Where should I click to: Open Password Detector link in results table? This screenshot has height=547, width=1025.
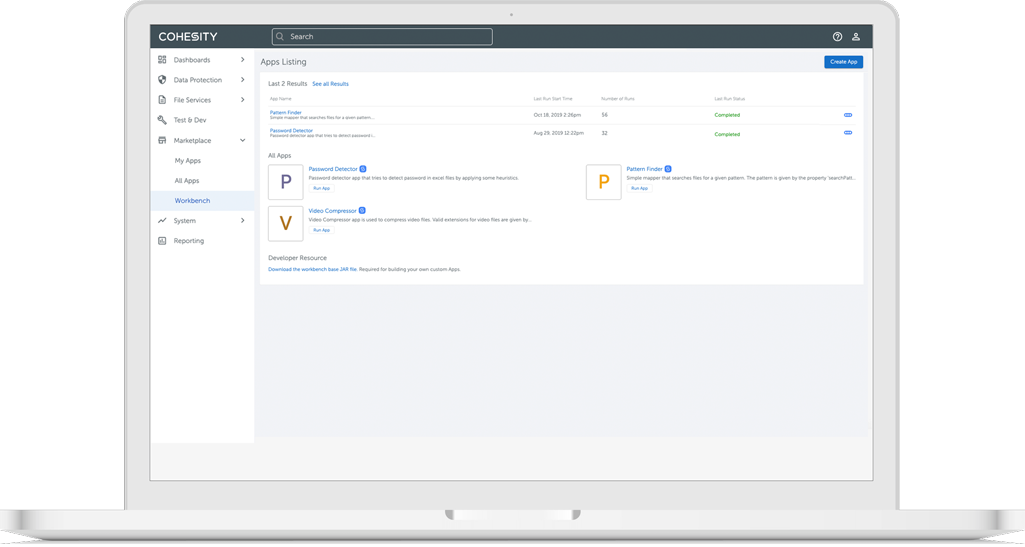[292, 131]
